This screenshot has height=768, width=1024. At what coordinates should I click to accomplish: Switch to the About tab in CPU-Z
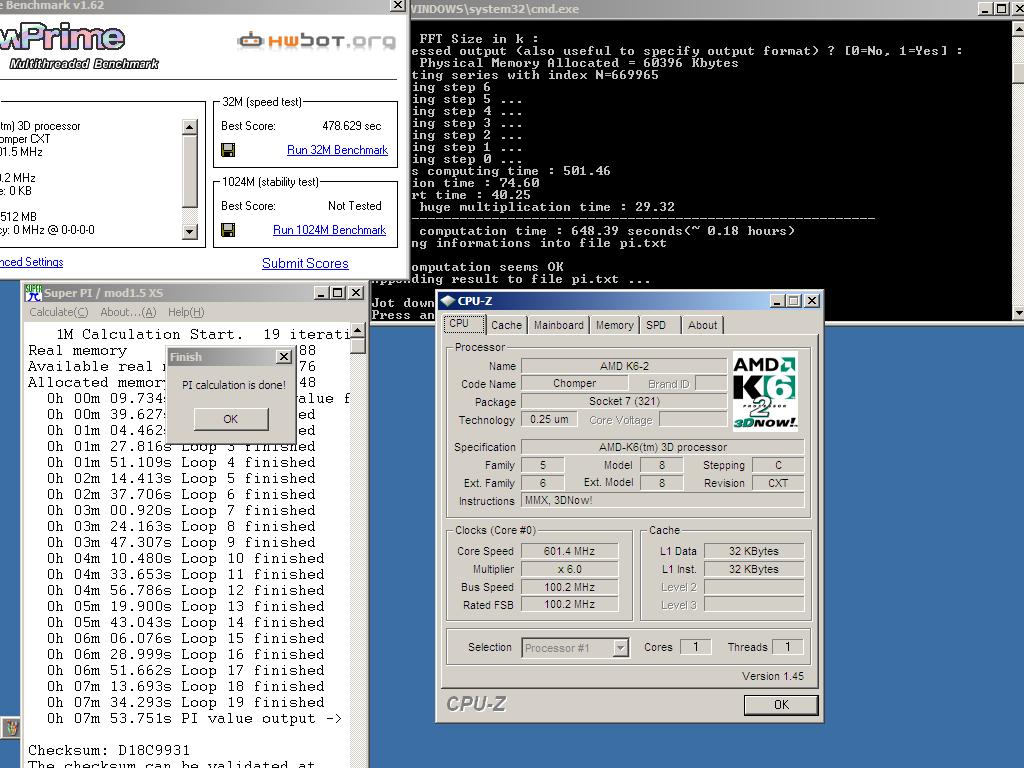[702, 325]
